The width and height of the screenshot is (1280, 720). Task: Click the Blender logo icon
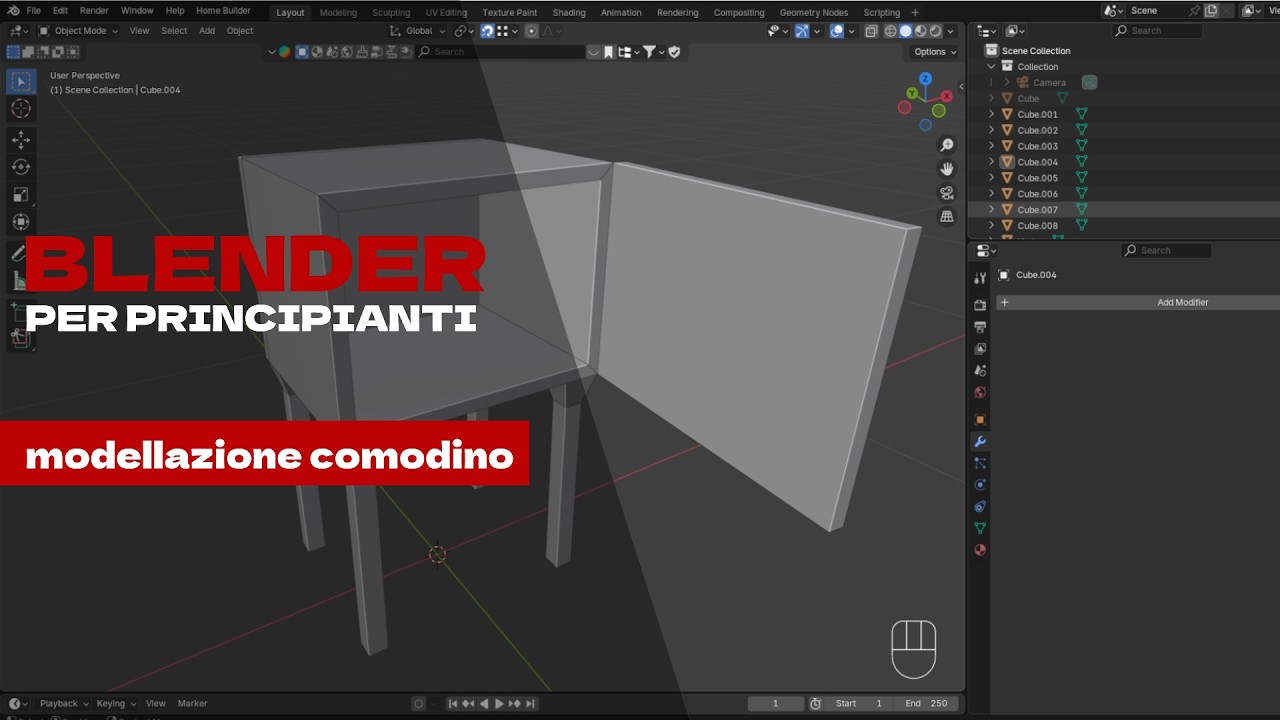tap(13, 11)
